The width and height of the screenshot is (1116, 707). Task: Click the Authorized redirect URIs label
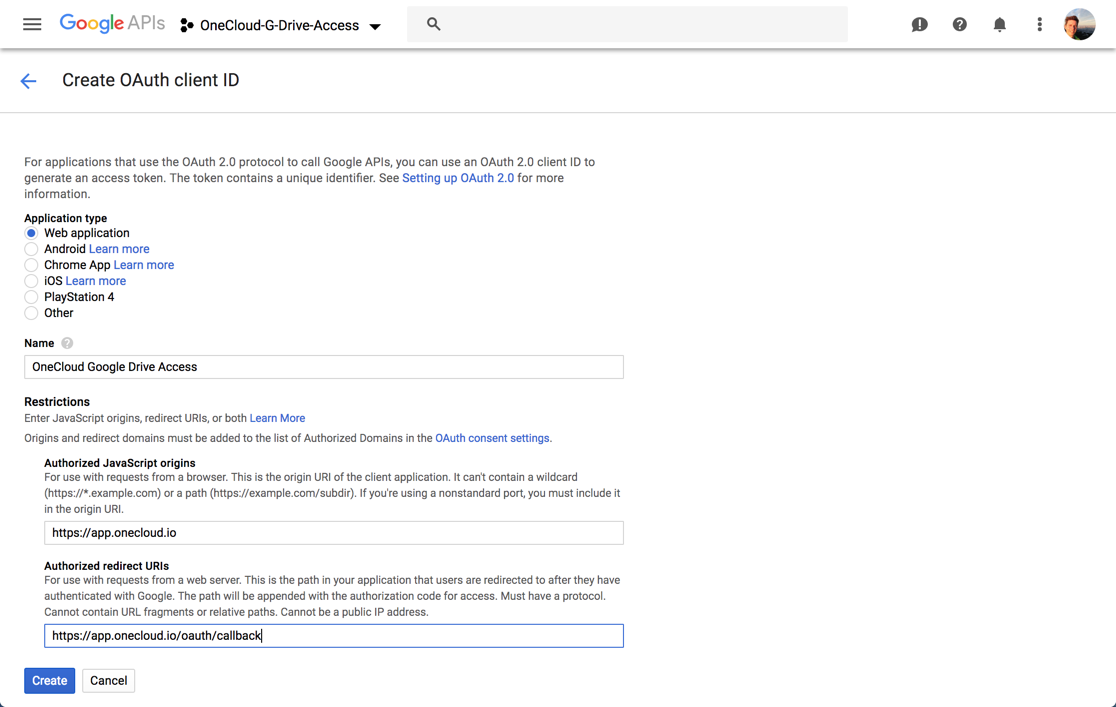(x=106, y=566)
